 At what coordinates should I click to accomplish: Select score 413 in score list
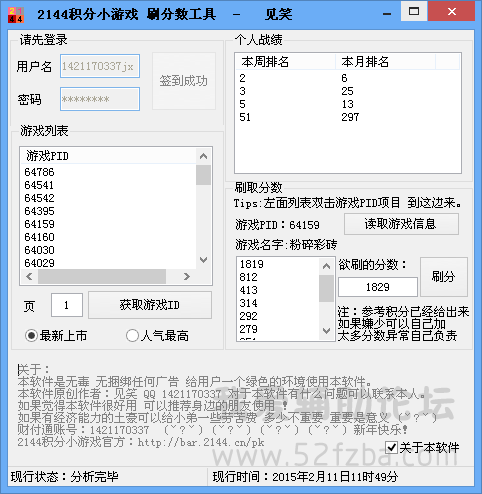point(249,290)
